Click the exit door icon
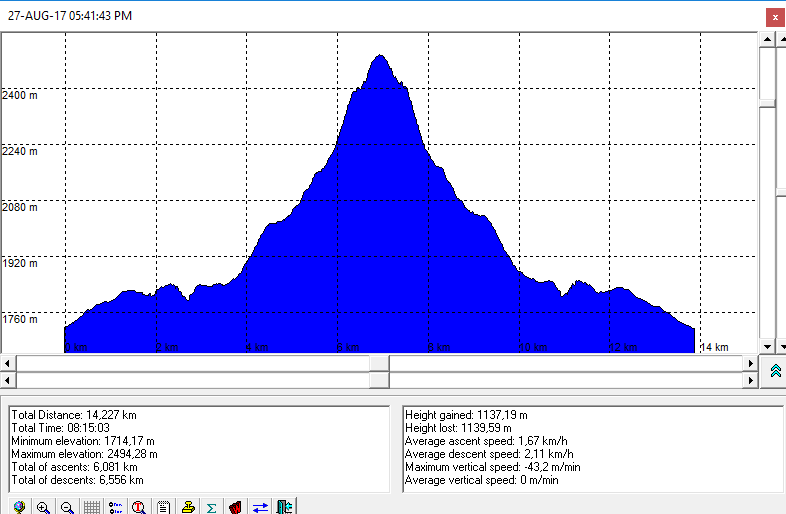 tap(284, 507)
